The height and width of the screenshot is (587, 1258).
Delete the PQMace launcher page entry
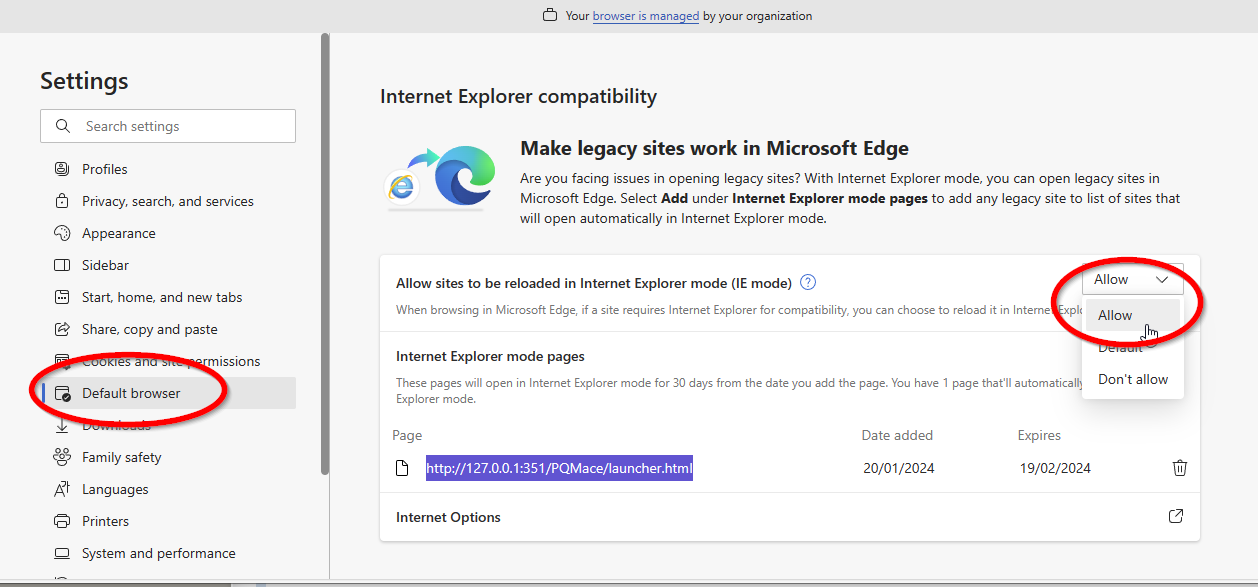click(x=1180, y=467)
